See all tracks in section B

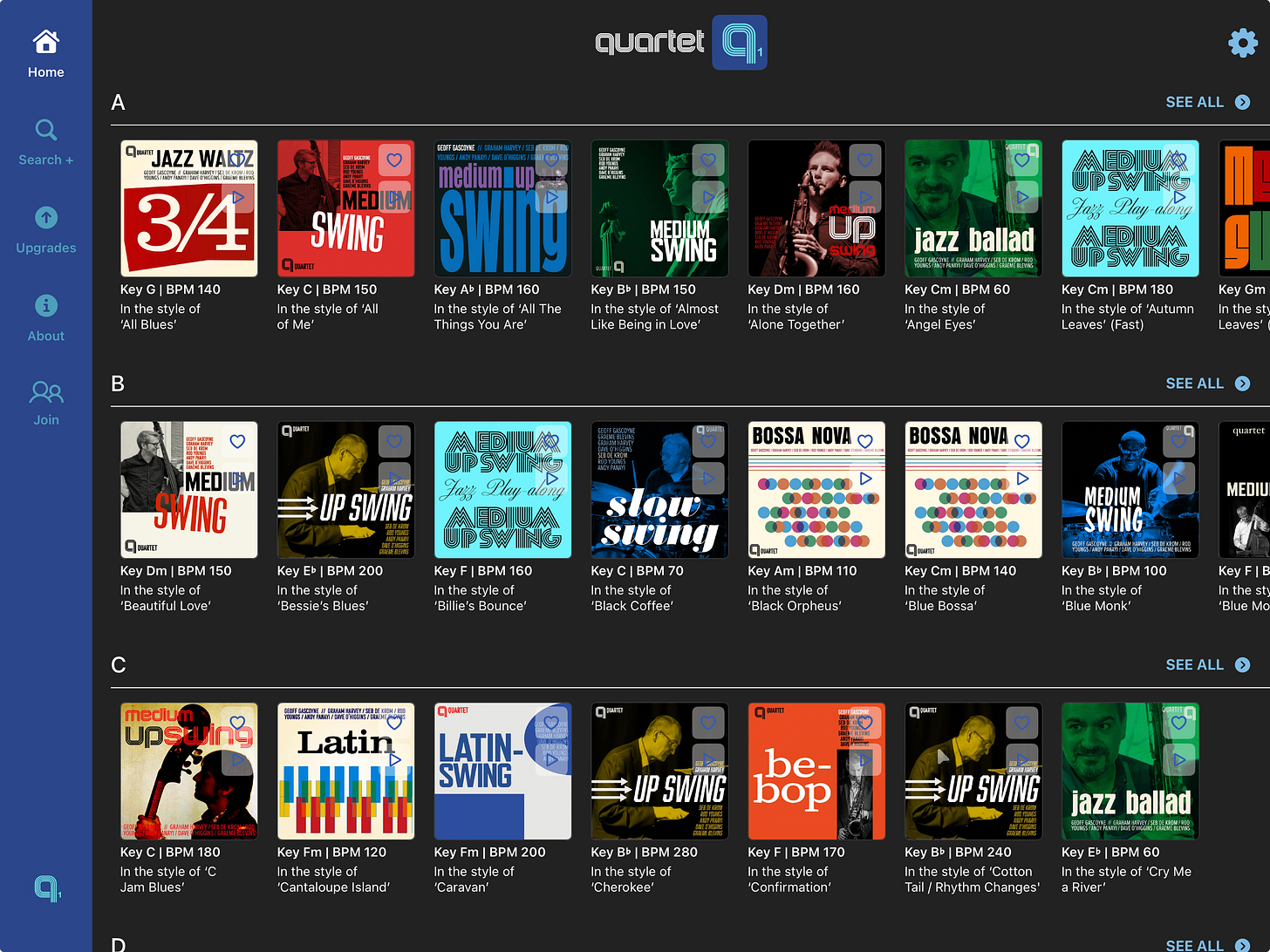1208,384
